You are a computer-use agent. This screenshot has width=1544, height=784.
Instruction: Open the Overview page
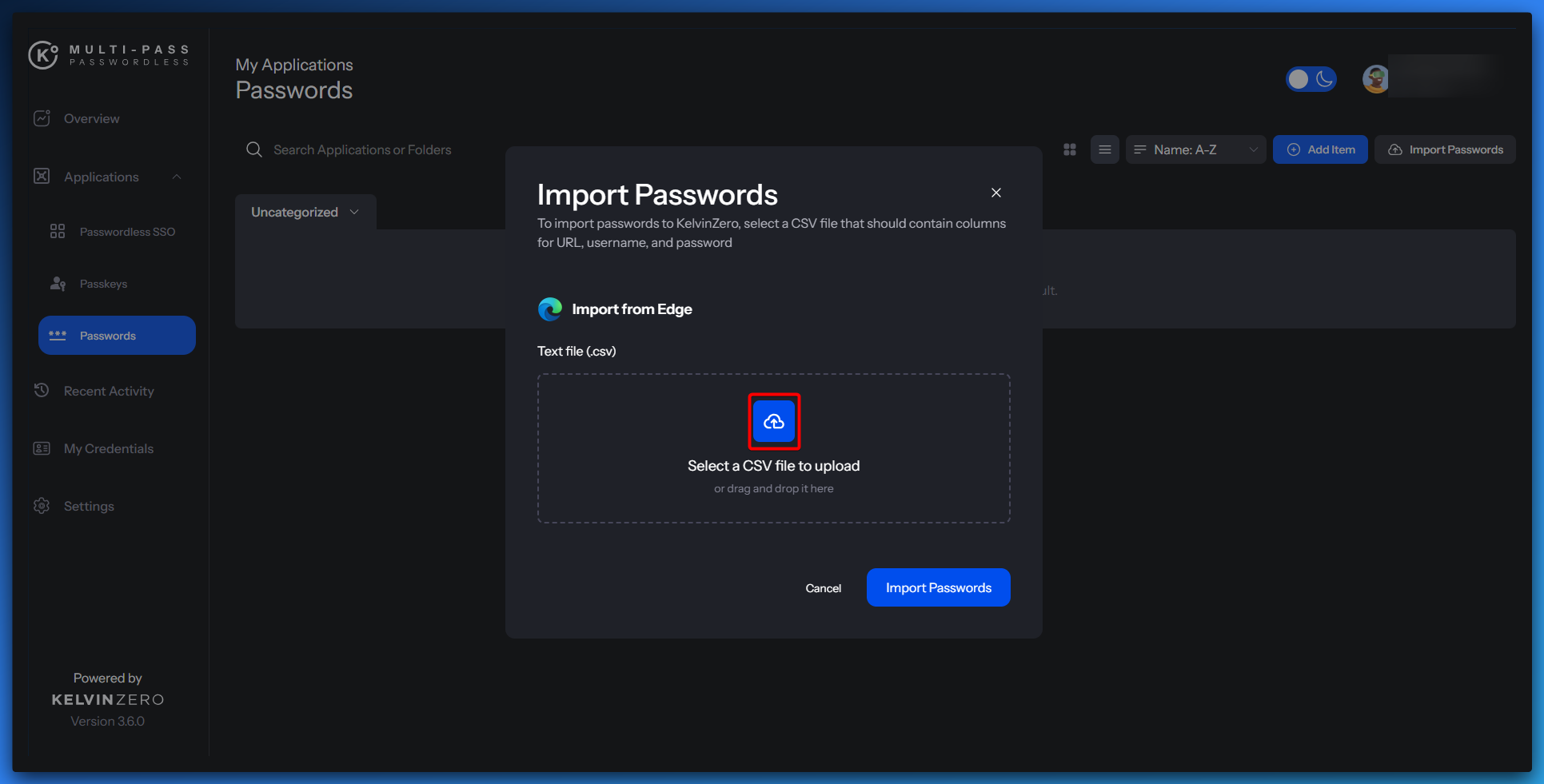click(x=91, y=118)
